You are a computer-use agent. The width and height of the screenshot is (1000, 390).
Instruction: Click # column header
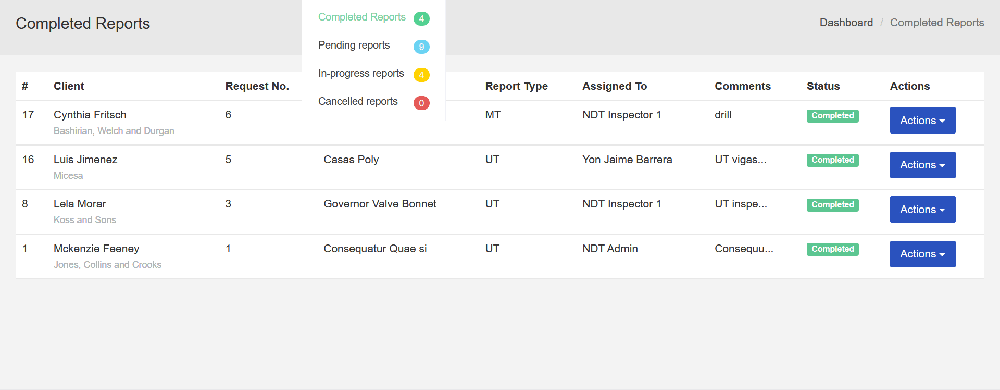pos(25,87)
